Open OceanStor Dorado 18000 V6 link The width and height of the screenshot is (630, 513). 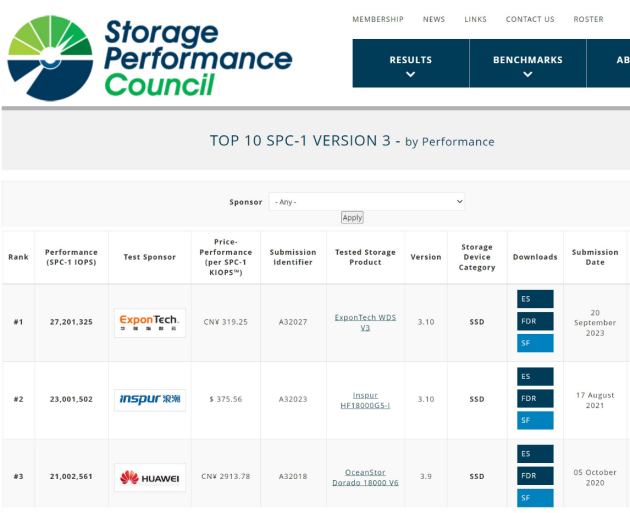365,477
